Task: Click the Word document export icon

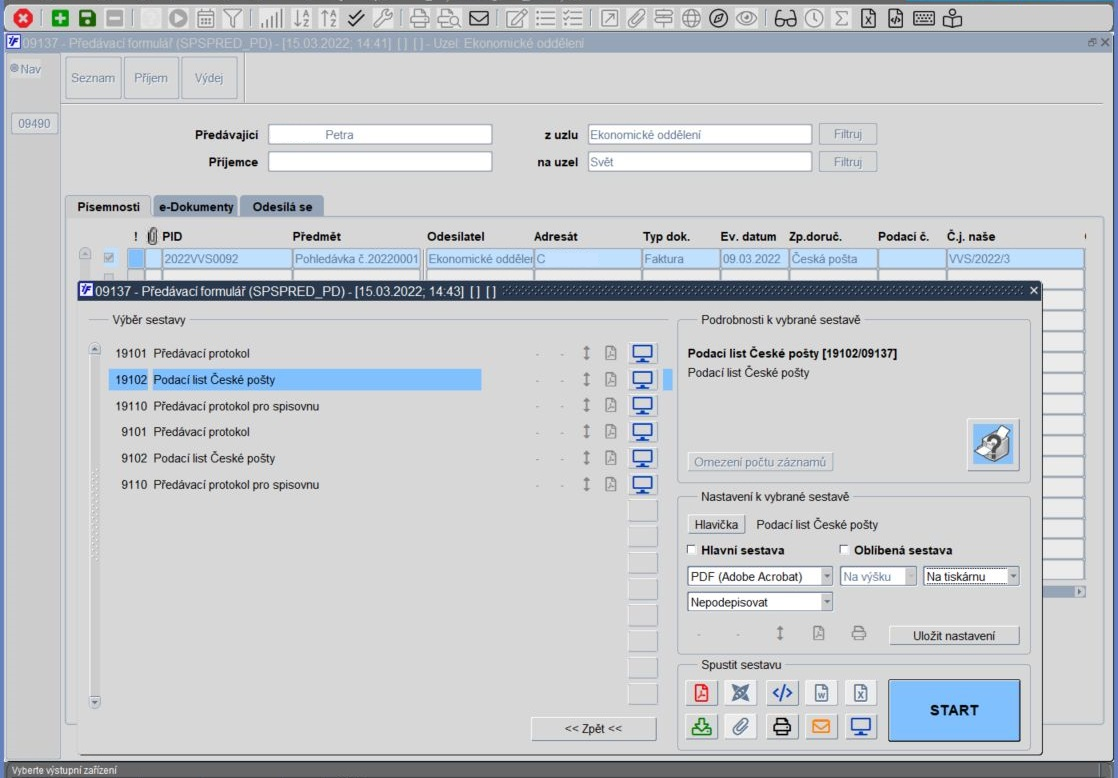Action: pyautogui.click(x=821, y=692)
